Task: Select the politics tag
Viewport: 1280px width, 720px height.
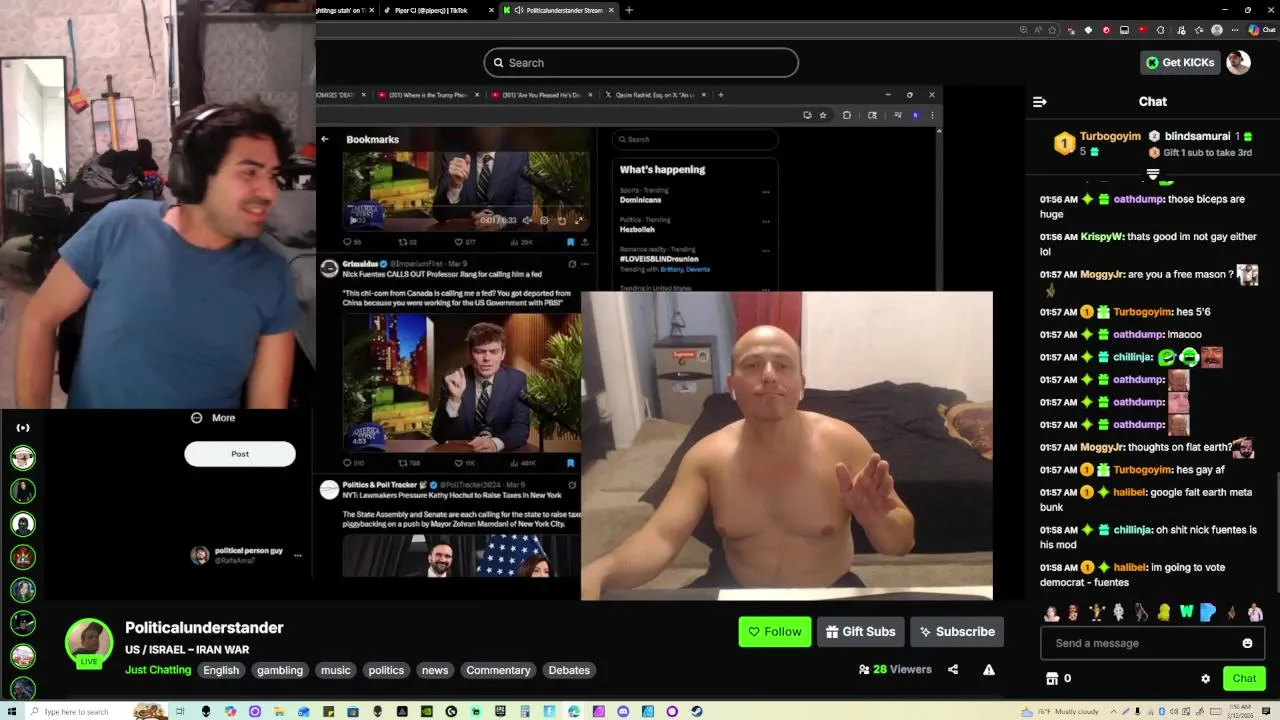Action: tap(386, 670)
